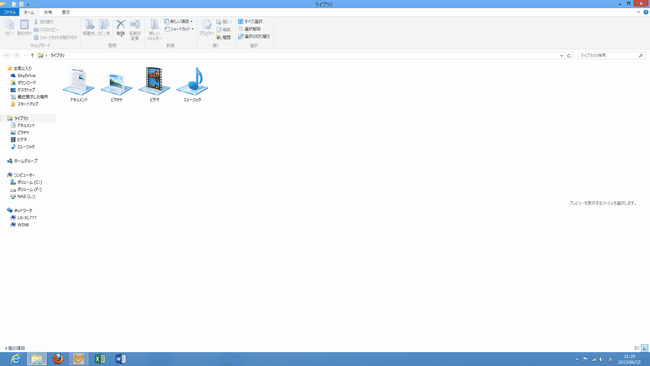The image size is (650, 366).
Task: Click the refresh icon beside address bar
Action: point(569,56)
